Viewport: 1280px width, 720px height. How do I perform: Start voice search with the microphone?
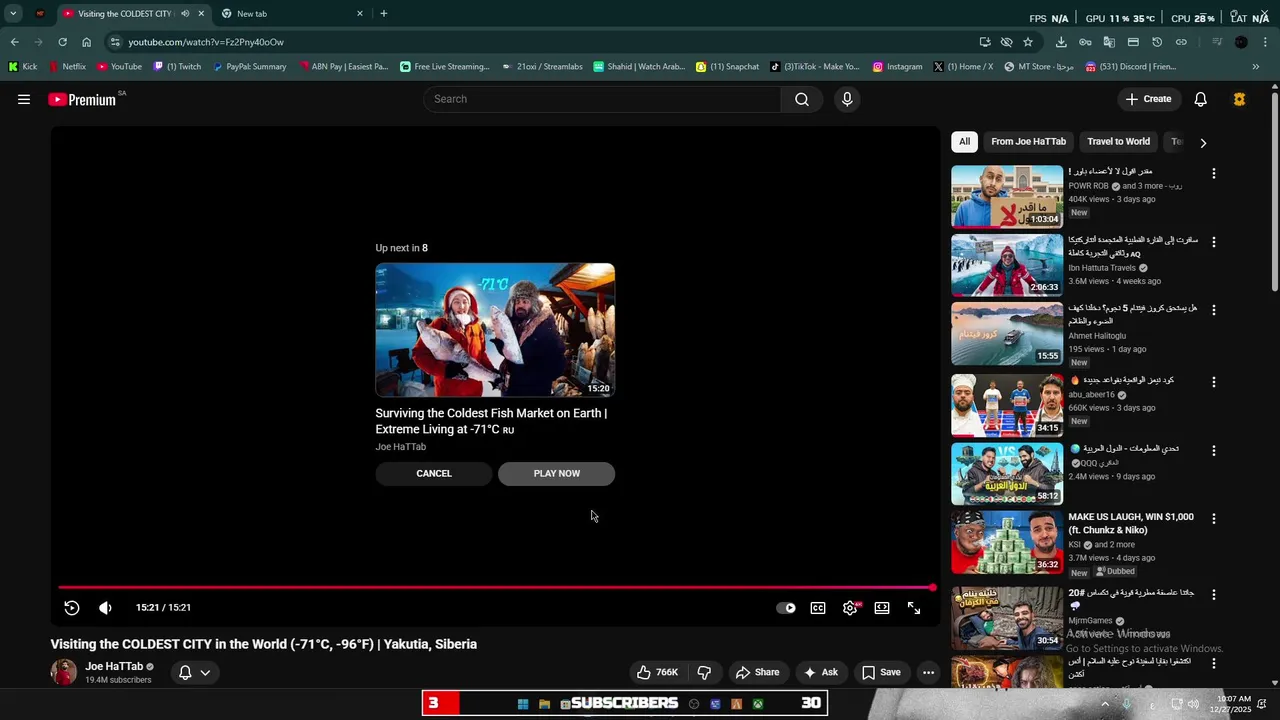[x=847, y=99]
